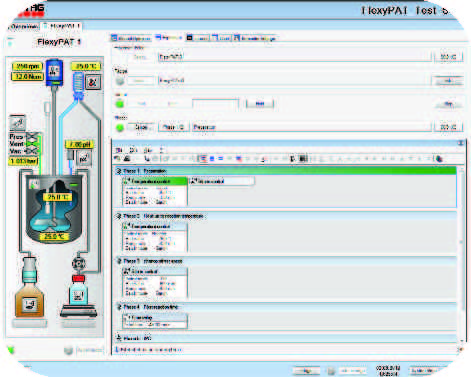
Task: Click the blue stirrer motor icon
Action: [x=54, y=72]
